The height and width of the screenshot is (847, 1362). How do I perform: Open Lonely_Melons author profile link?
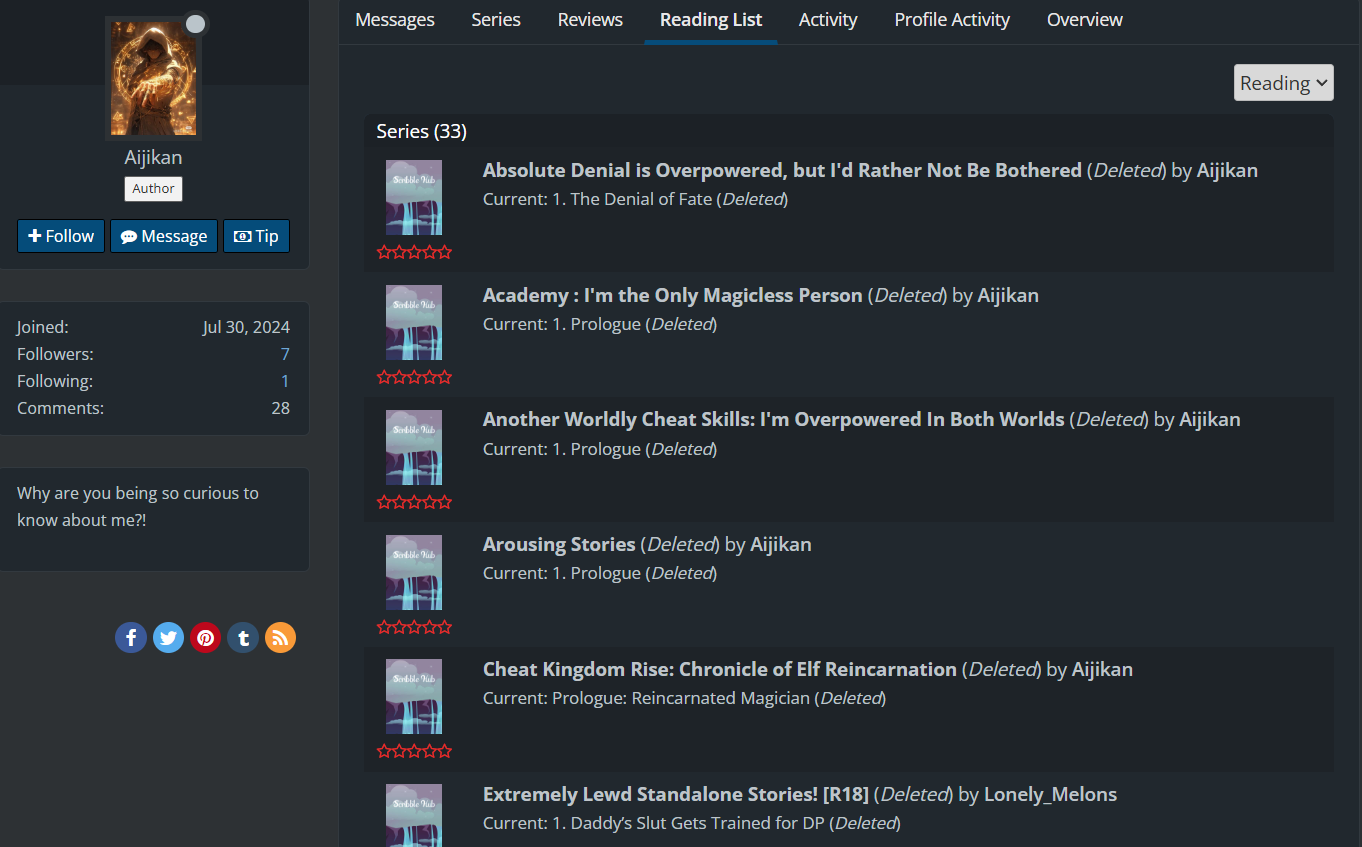tap(1050, 794)
